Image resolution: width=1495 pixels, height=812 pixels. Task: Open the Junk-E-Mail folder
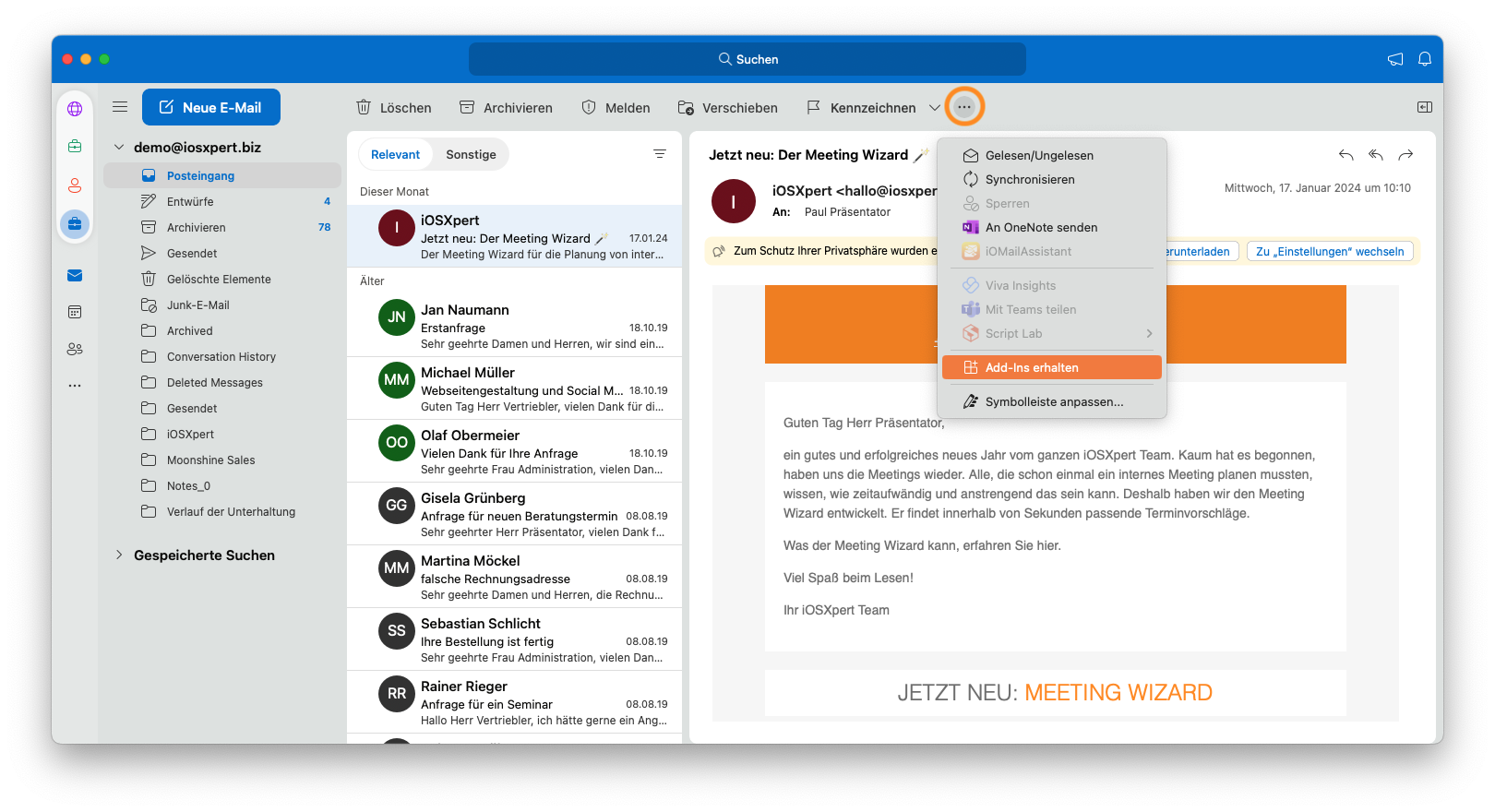222,304
